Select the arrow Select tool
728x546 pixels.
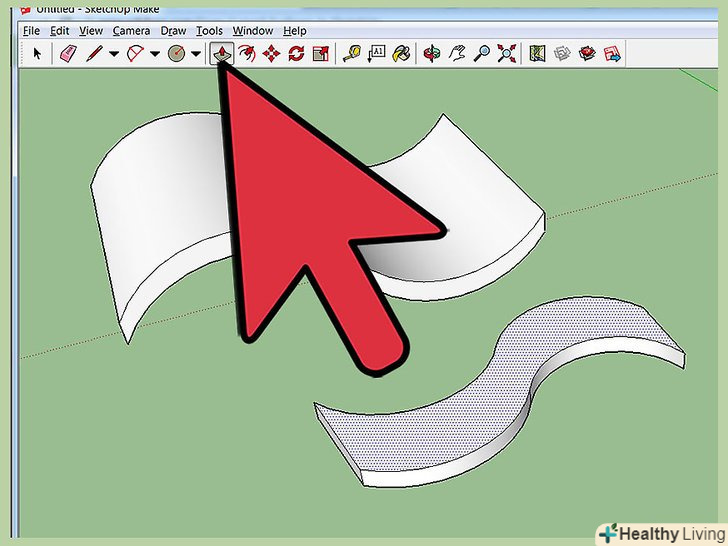point(37,53)
